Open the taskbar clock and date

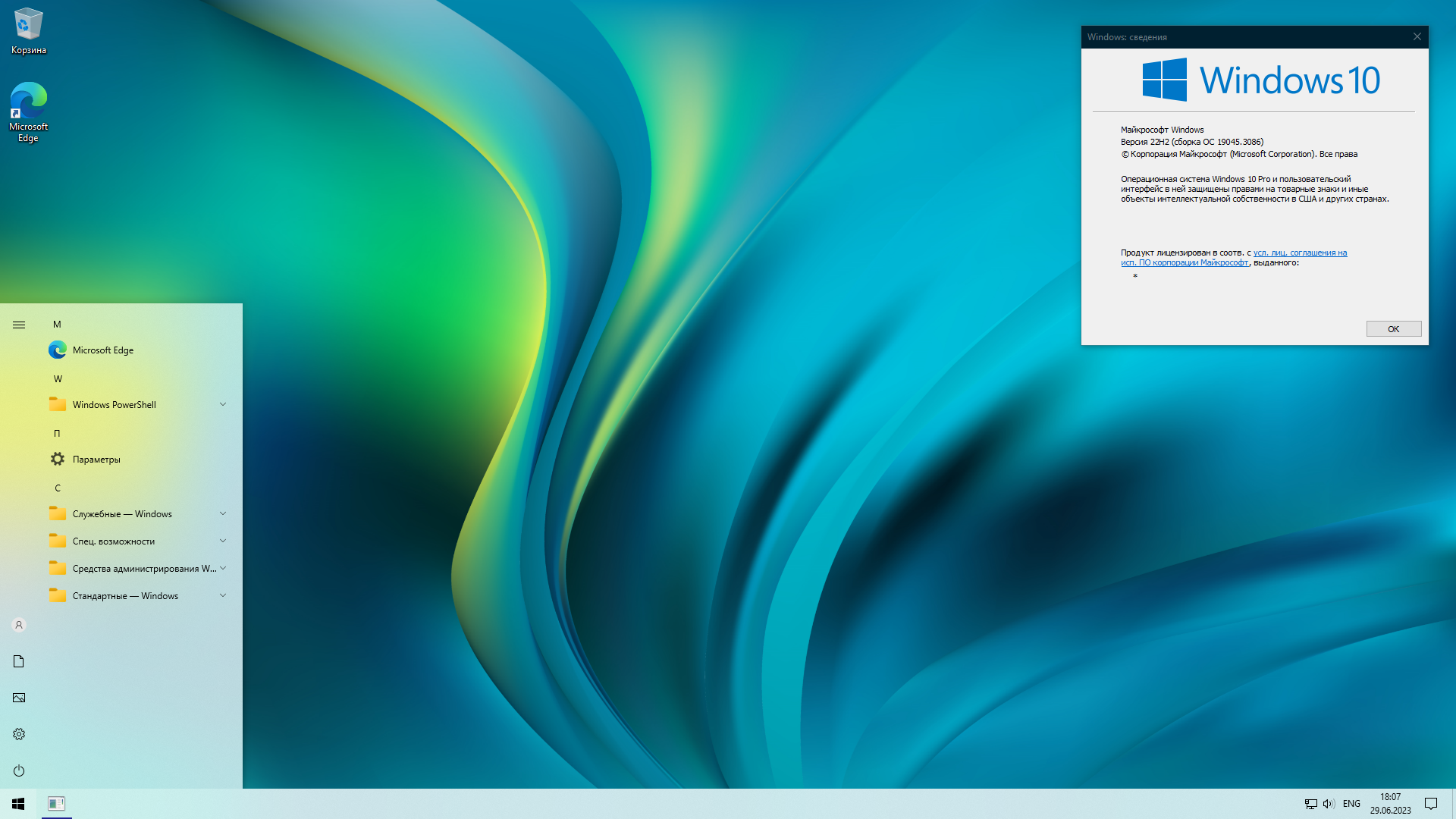tap(1390, 804)
